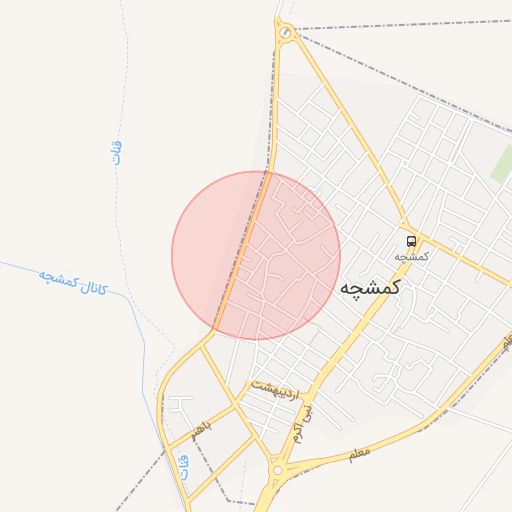Select the green park area
Viewport: 512px width, 512px height.
tap(502, 163)
